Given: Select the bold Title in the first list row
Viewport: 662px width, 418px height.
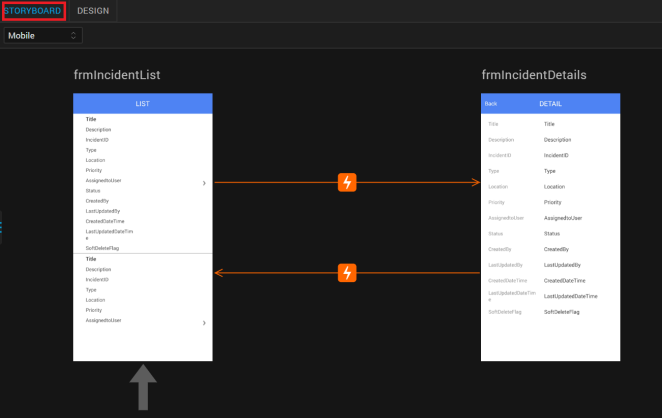Looking at the screenshot, I should (91, 119).
